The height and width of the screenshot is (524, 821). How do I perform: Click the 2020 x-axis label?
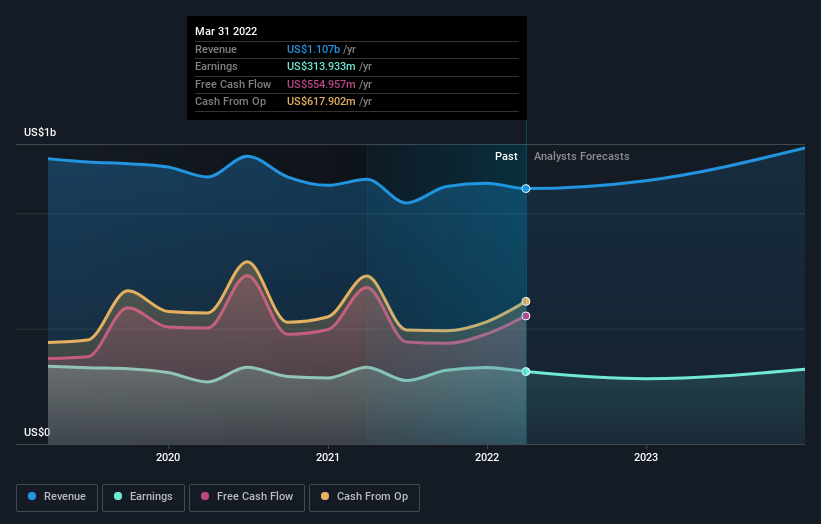pyautogui.click(x=168, y=458)
